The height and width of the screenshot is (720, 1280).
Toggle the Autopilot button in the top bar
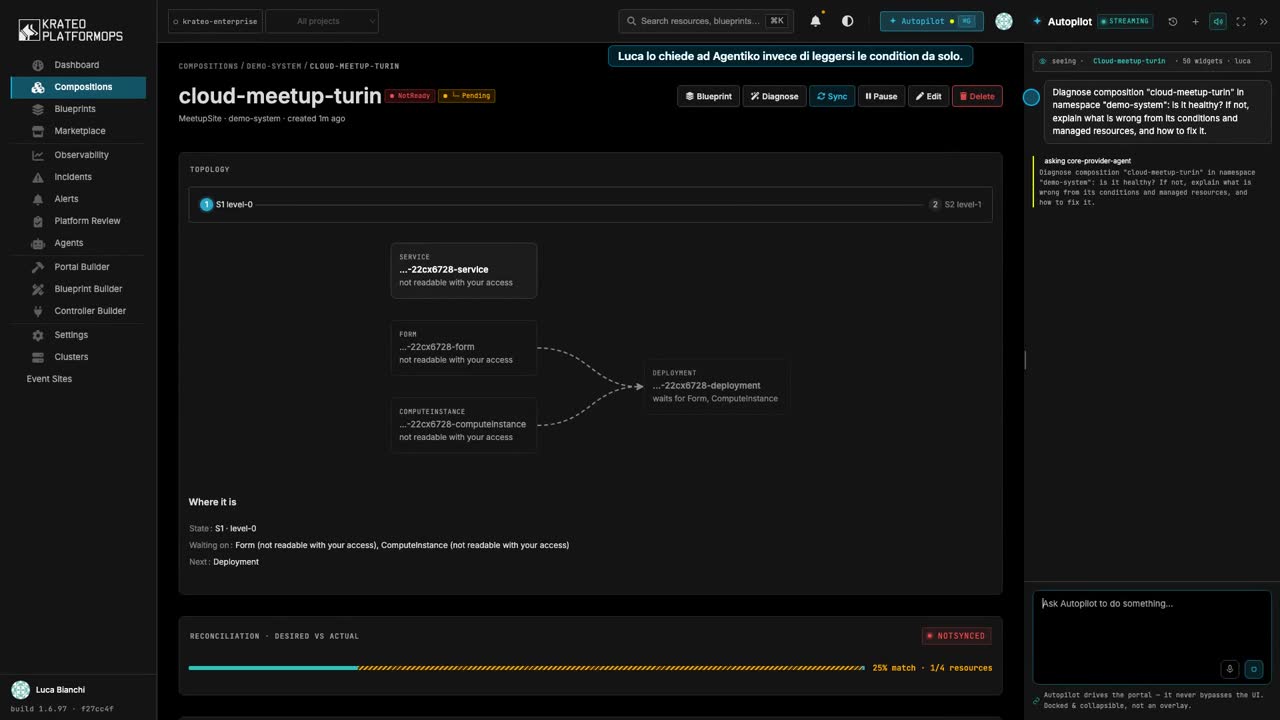[932, 21]
